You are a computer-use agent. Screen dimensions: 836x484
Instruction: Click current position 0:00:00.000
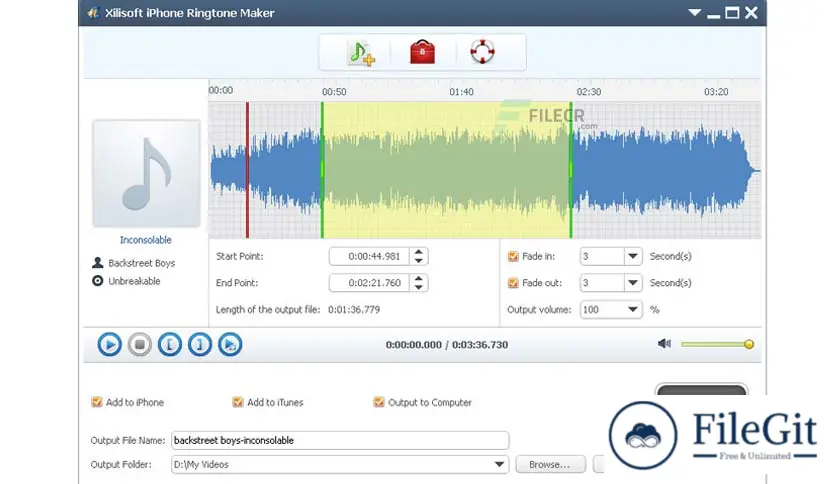pyautogui.click(x=414, y=345)
